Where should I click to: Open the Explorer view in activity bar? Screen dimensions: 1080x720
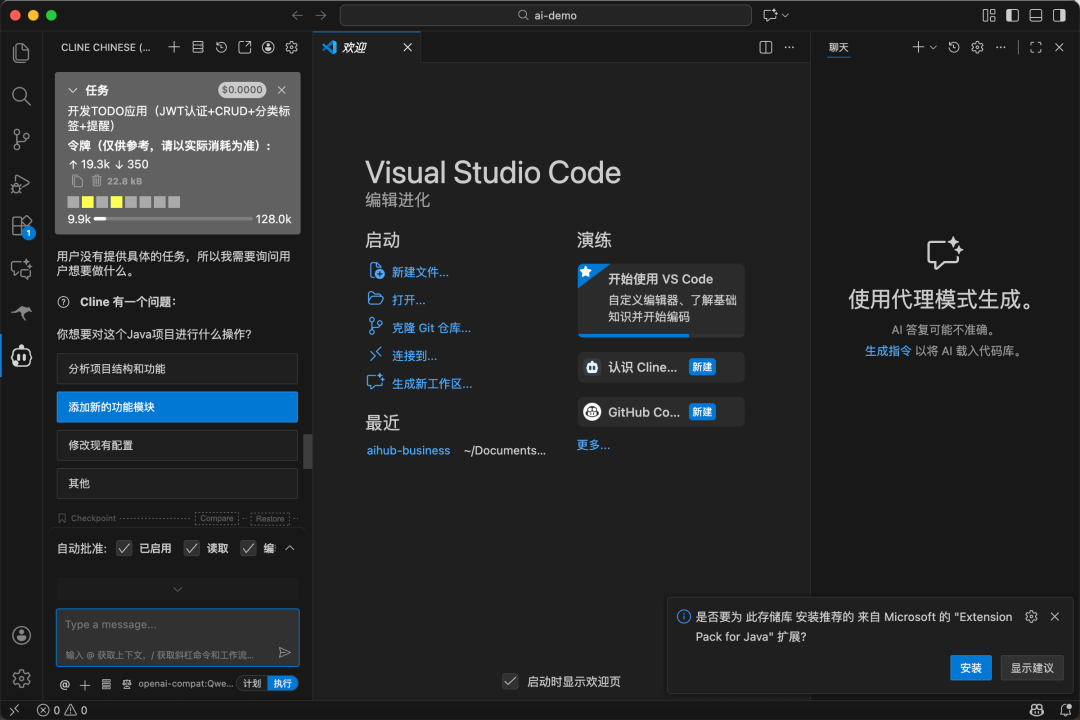21,52
